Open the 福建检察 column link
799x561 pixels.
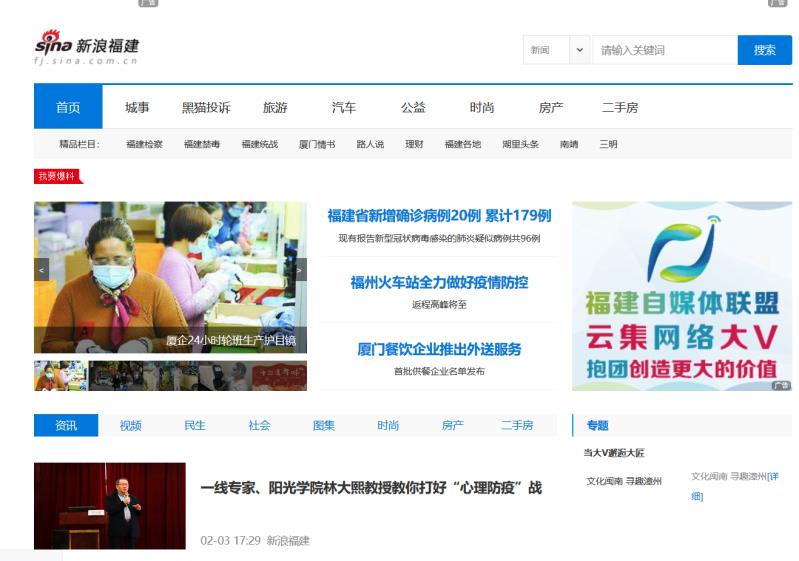pyautogui.click(x=144, y=144)
